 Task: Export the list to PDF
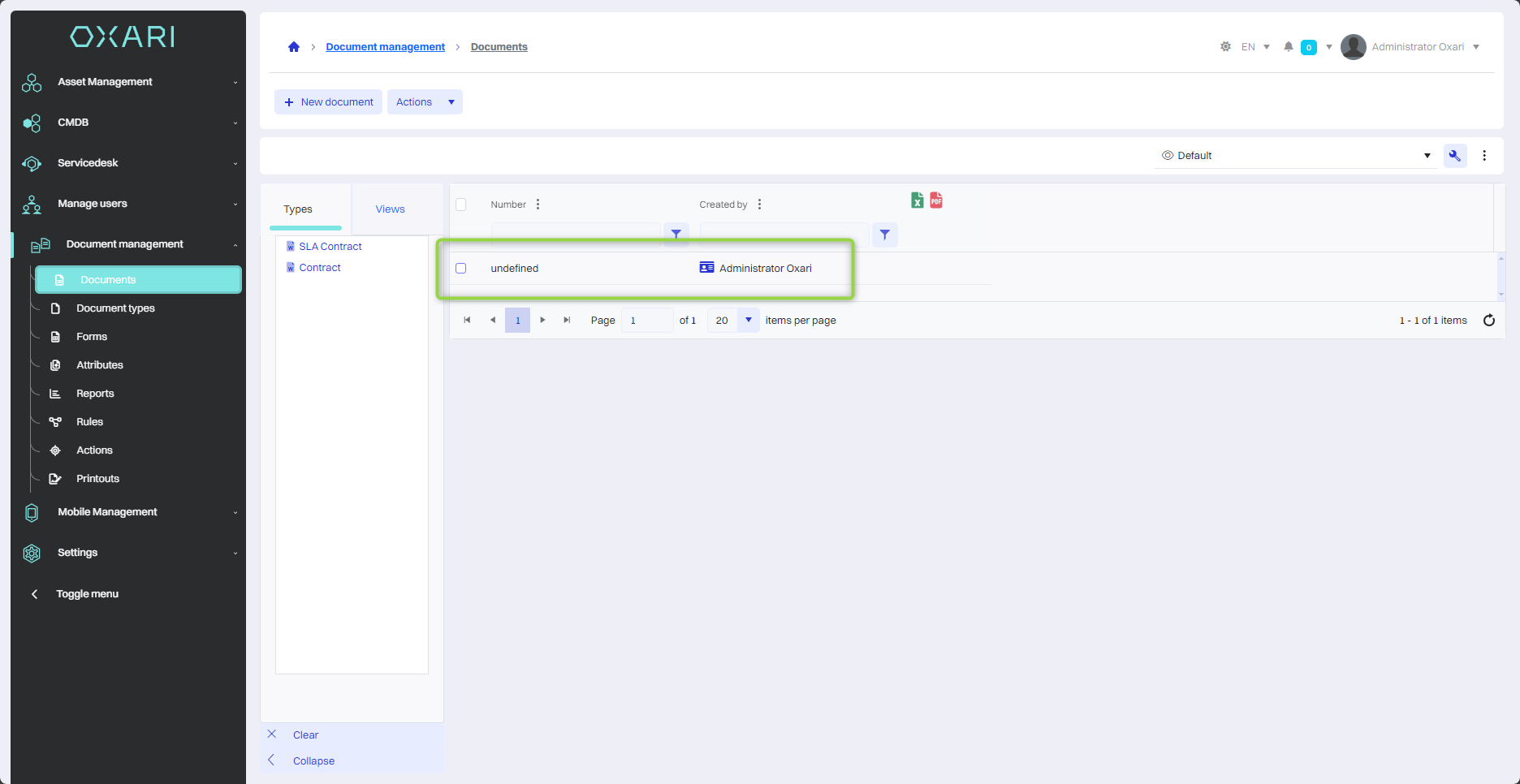point(936,200)
